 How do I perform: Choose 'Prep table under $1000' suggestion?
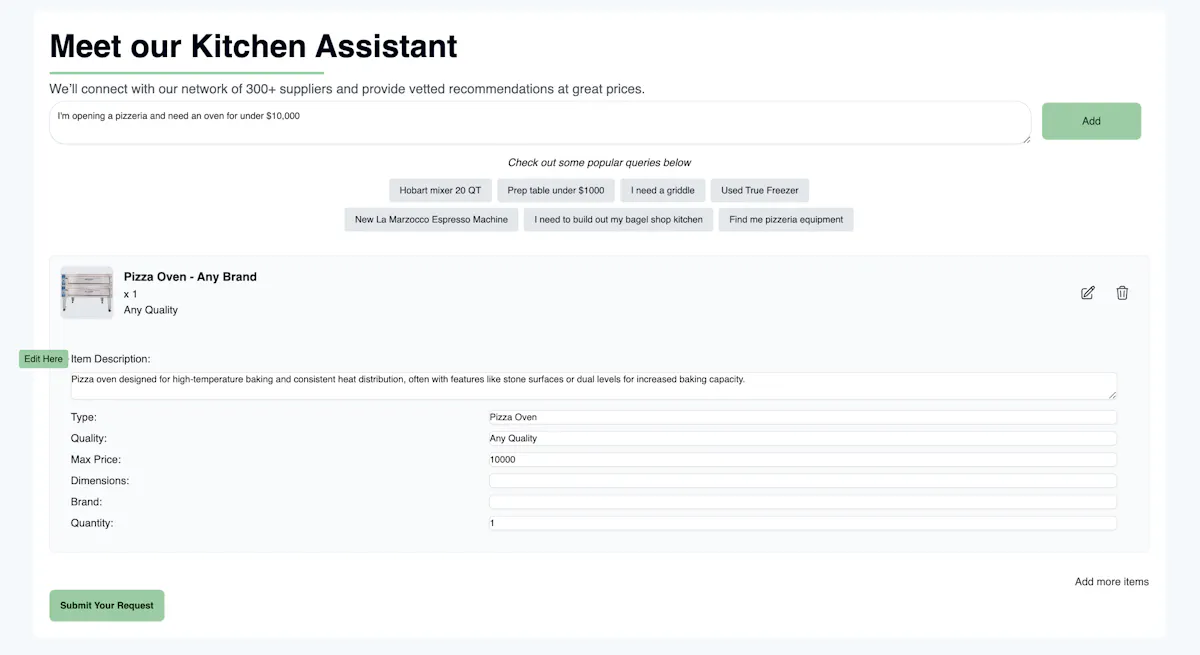(x=556, y=190)
